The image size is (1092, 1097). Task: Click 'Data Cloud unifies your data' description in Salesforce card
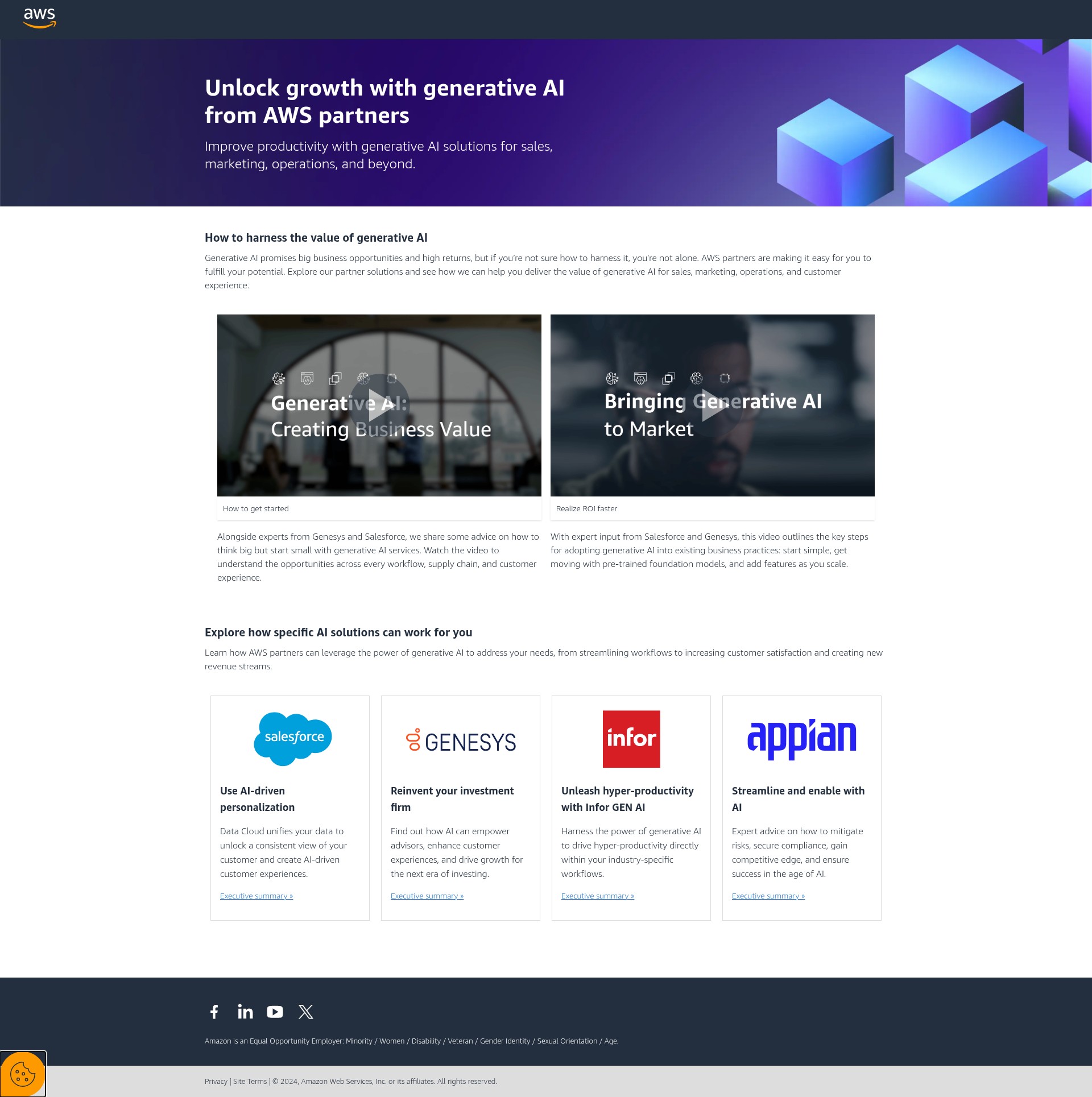click(283, 852)
